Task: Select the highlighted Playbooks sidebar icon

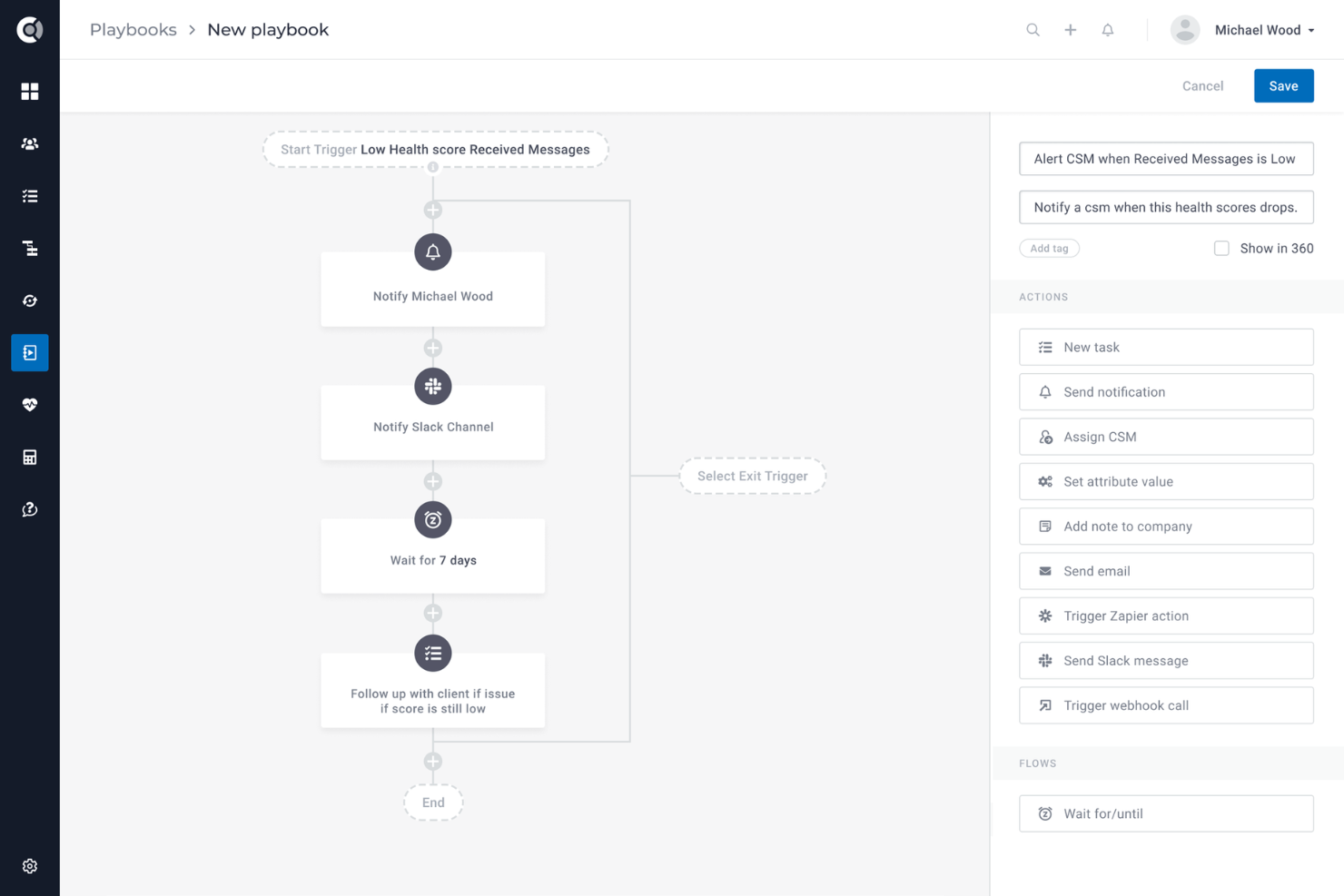Action: tap(30, 352)
